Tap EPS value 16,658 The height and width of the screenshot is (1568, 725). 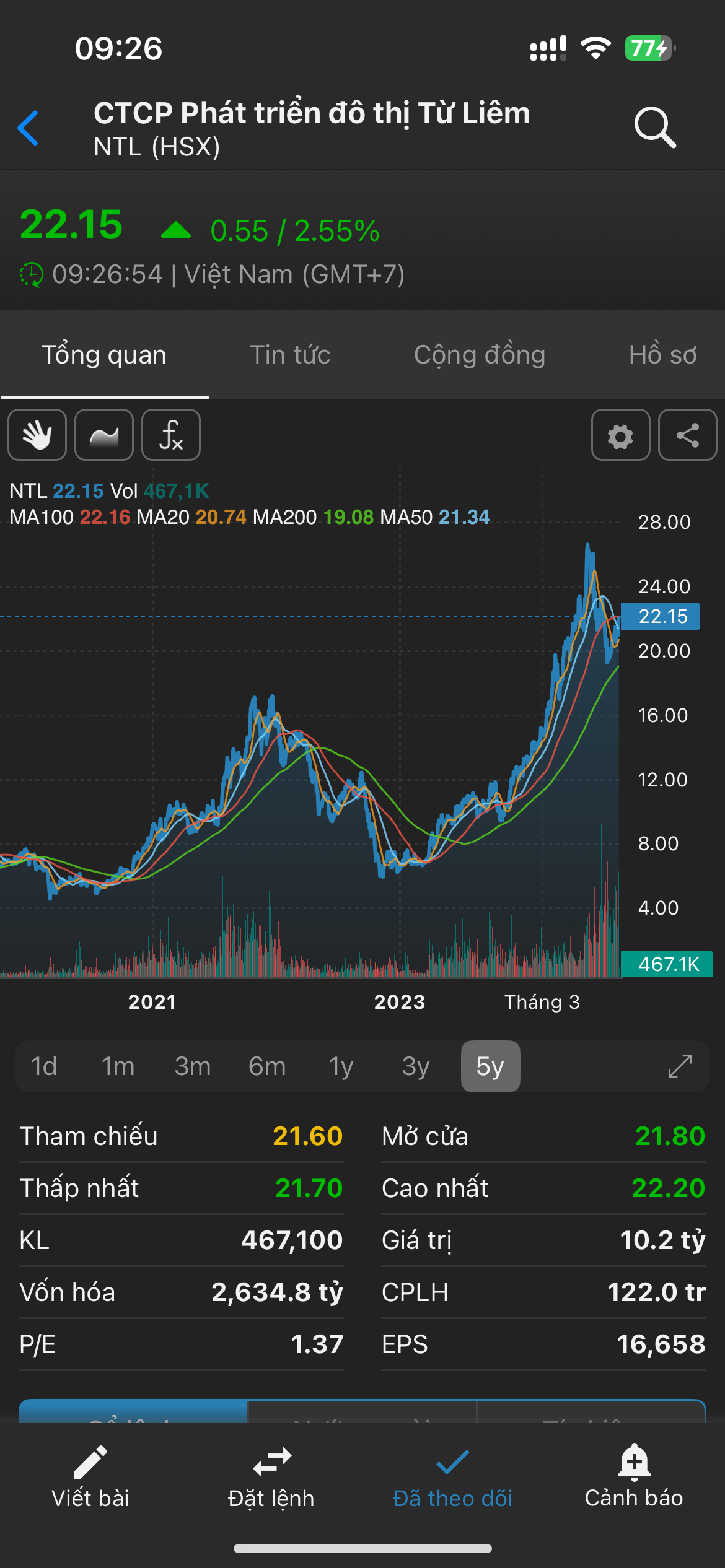pyautogui.click(x=661, y=1344)
